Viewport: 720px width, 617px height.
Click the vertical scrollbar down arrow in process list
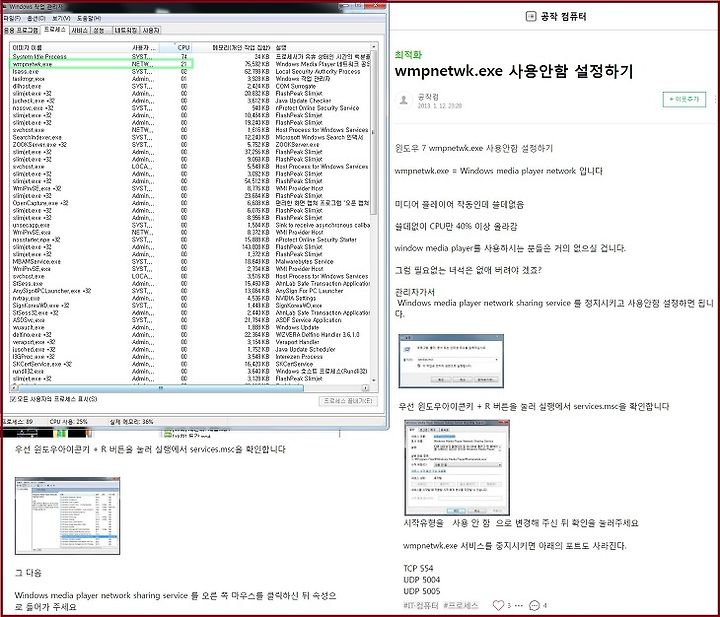point(374,381)
